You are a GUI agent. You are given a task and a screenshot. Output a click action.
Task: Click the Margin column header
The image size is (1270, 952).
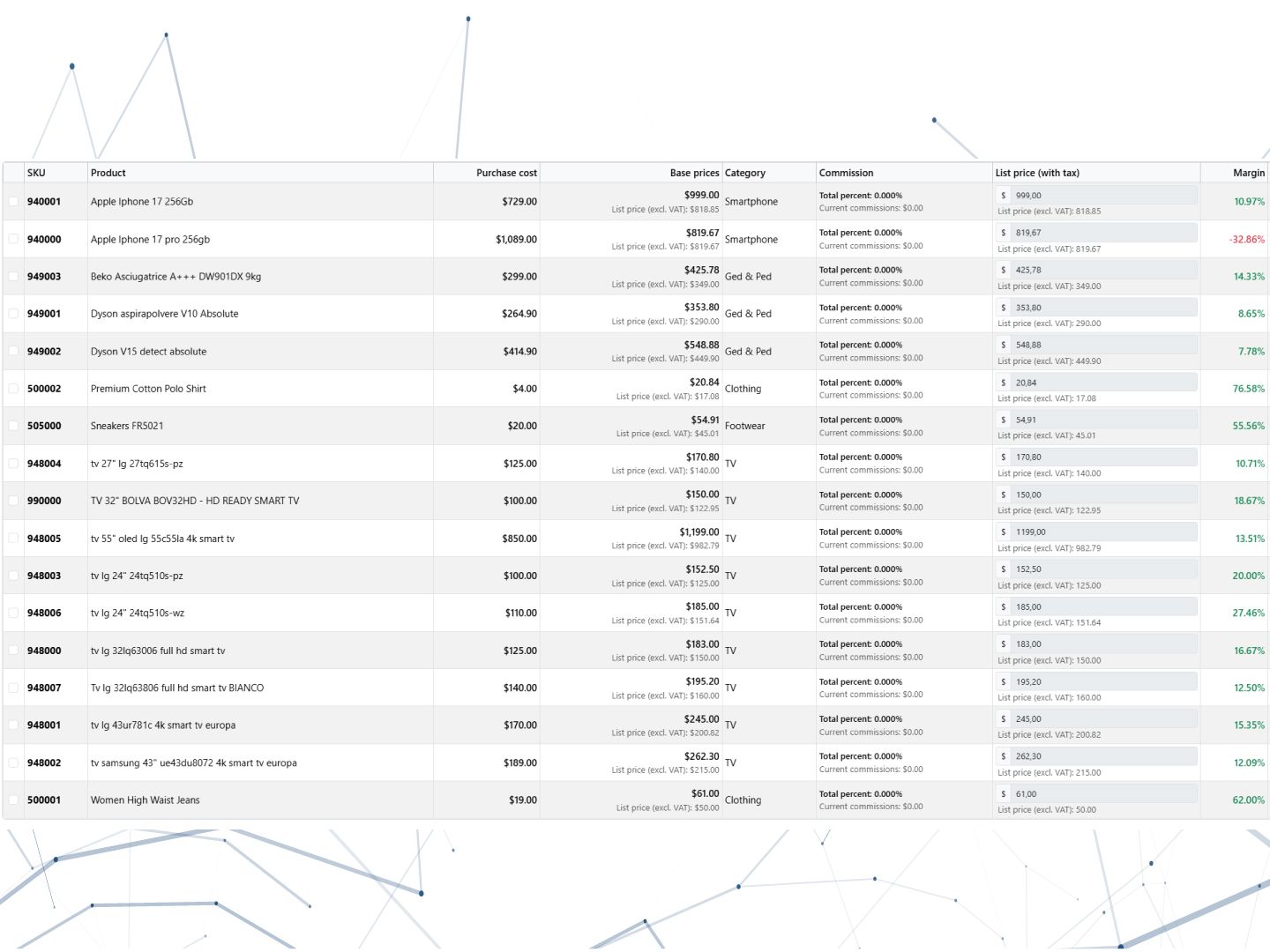click(1249, 173)
